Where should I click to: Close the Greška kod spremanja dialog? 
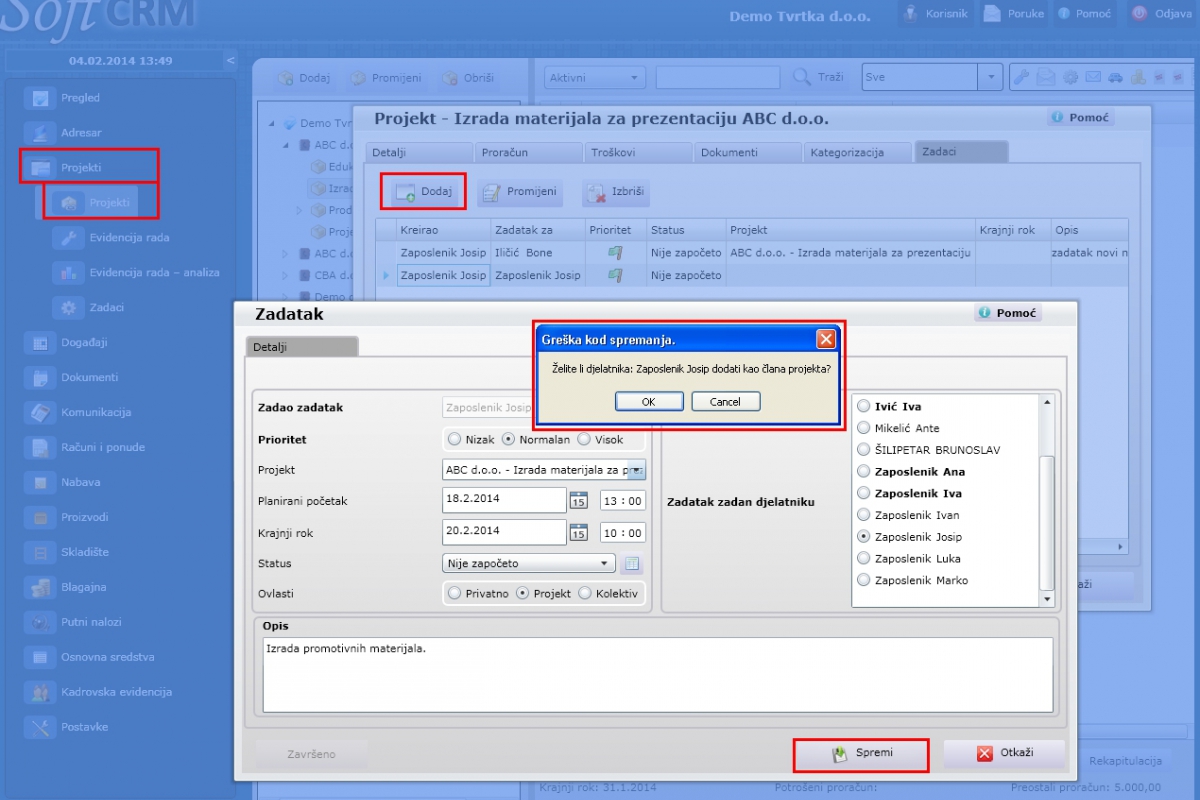click(826, 339)
